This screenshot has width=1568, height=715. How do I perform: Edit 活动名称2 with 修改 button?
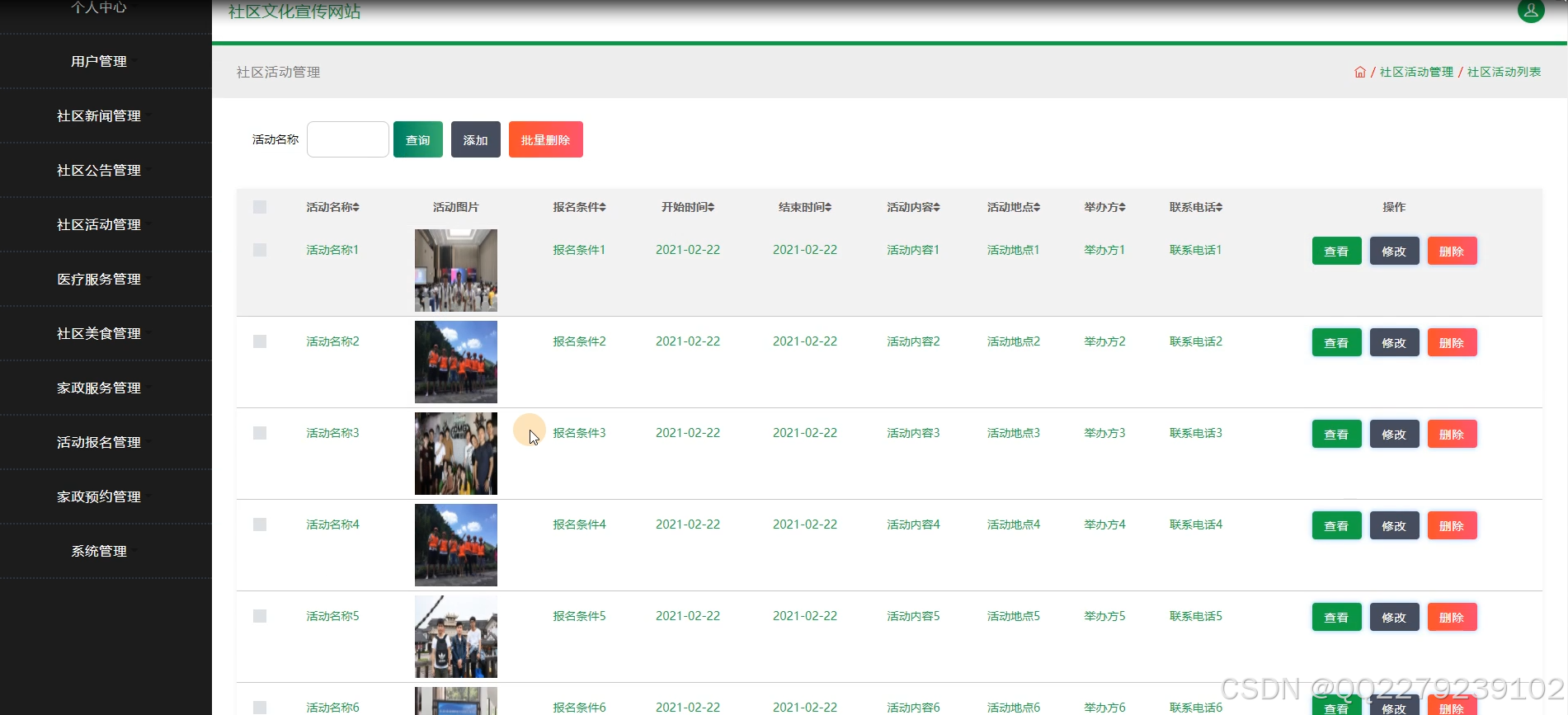[1394, 342]
